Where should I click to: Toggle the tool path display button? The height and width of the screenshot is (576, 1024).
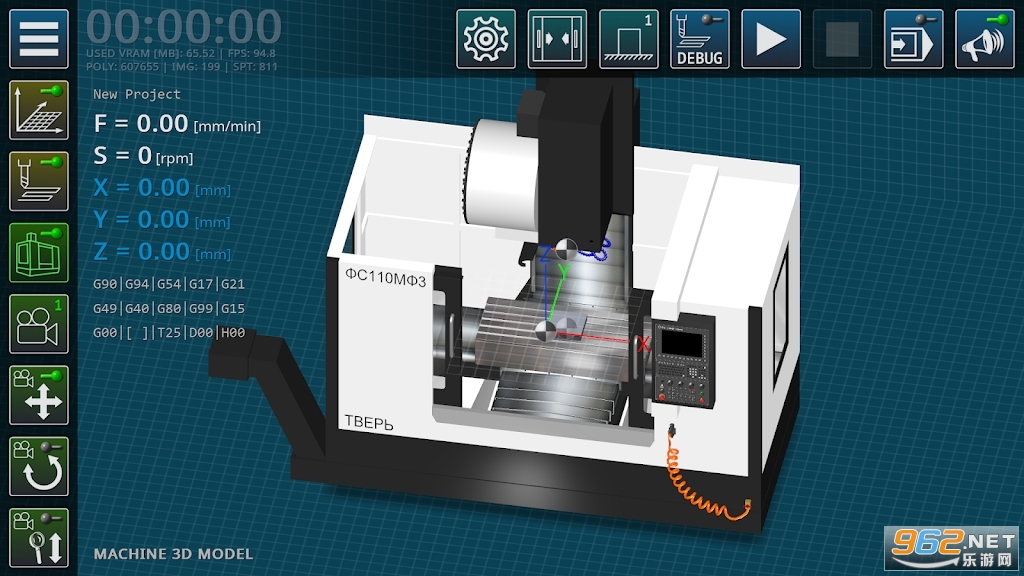coord(39,182)
